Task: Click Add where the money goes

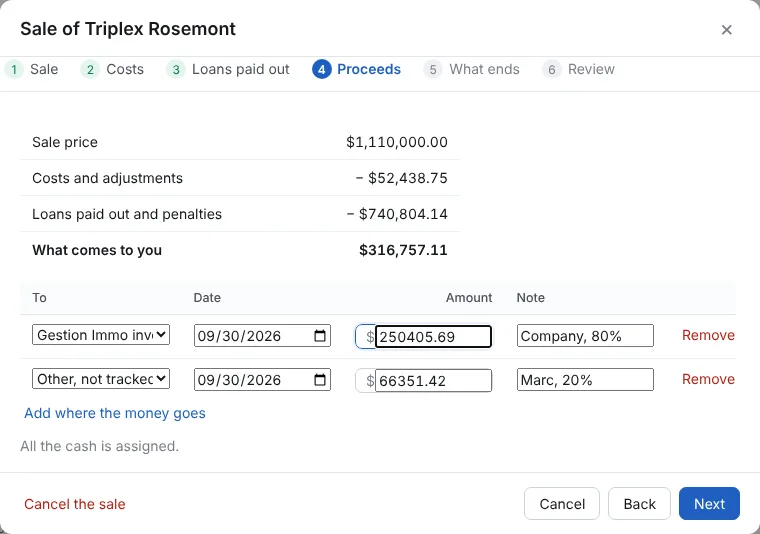Action: pyautogui.click(x=115, y=413)
